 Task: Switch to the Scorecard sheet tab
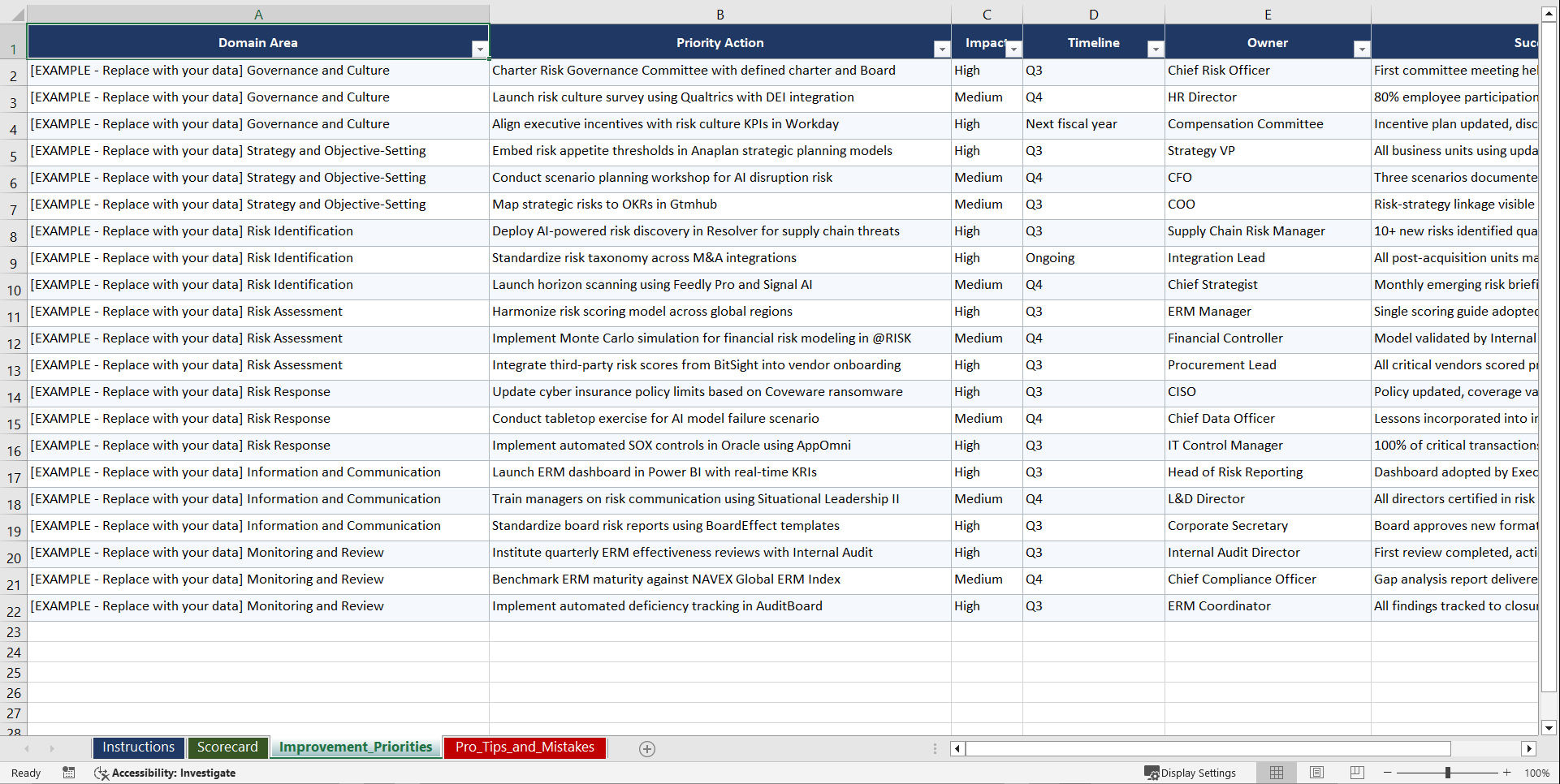click(x=228, y=747)
